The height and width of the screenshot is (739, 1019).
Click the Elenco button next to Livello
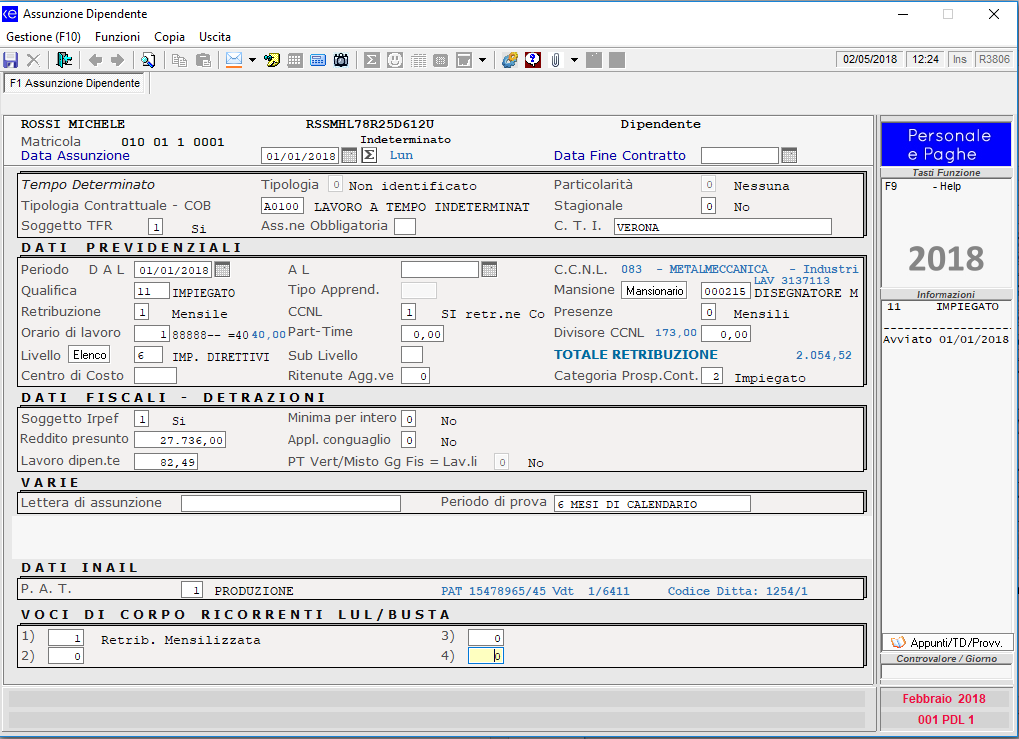click(x=88, y=355)
